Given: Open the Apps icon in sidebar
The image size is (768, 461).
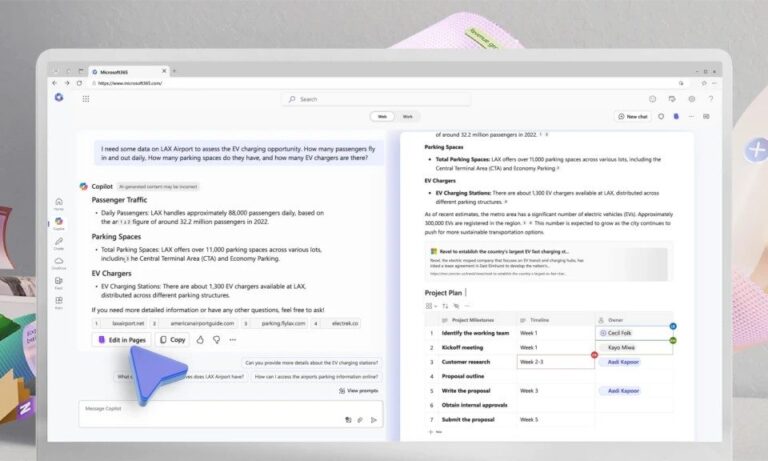Looking at the screenshot, I should pyautogui.click(x=59, y=302).
